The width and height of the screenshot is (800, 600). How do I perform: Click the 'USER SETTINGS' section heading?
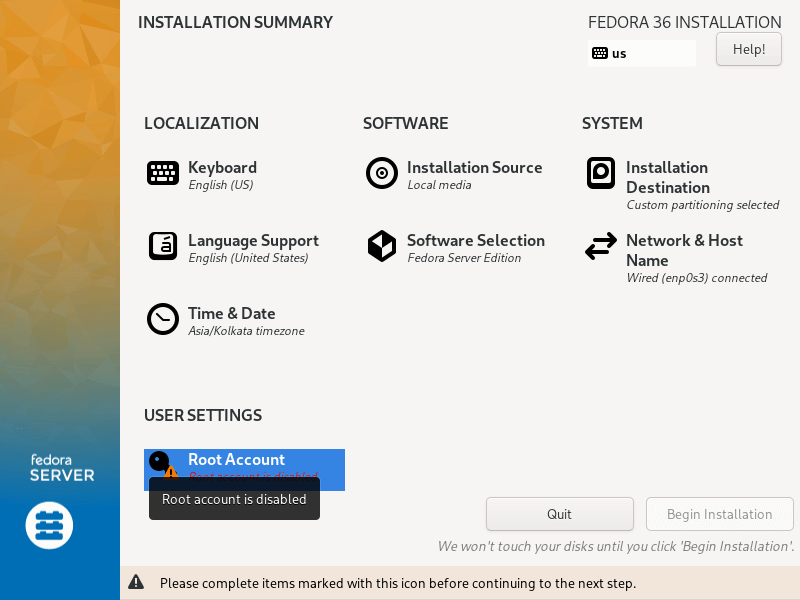(203, 415)
